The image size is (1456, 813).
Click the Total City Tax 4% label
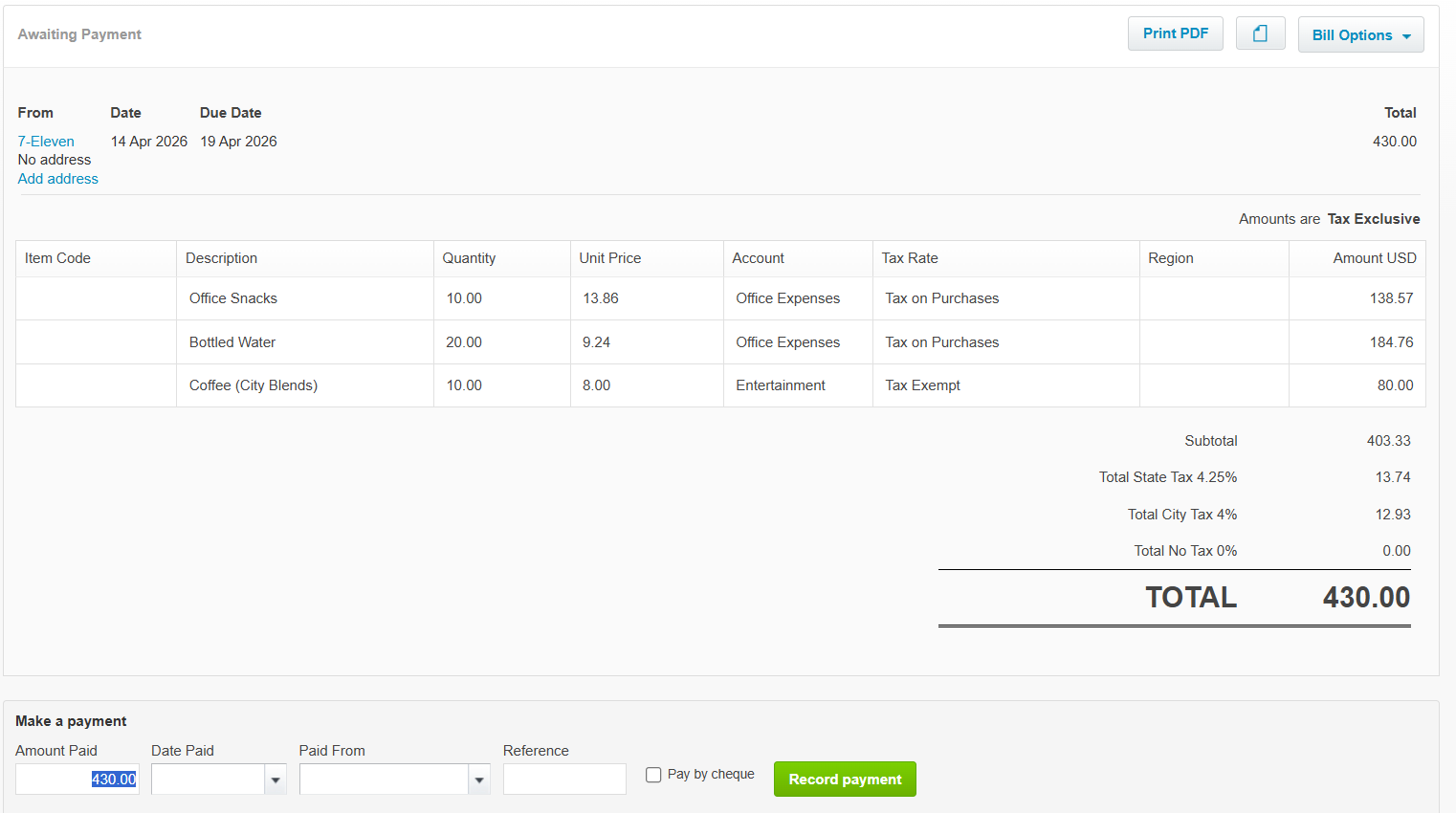coord(1181,515)
